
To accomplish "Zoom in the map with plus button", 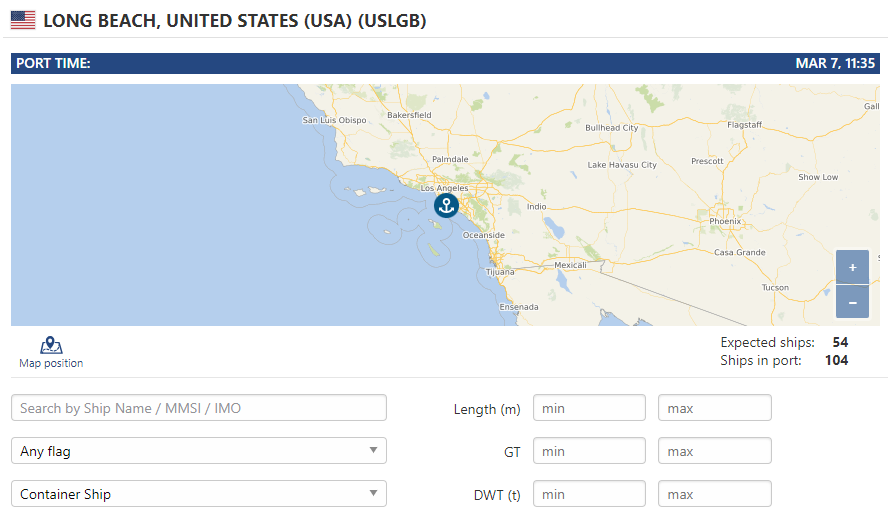I will [x=852, y=267].
